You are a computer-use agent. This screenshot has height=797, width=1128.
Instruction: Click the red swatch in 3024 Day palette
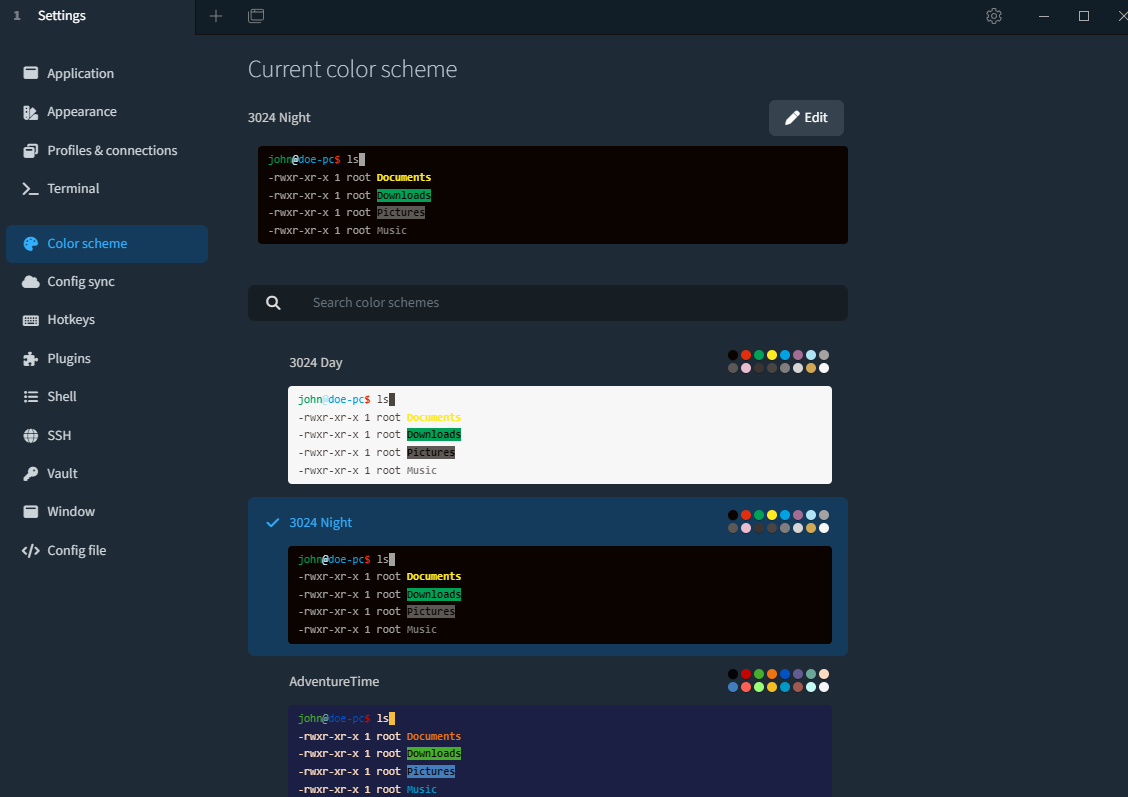tap(746, 355)
